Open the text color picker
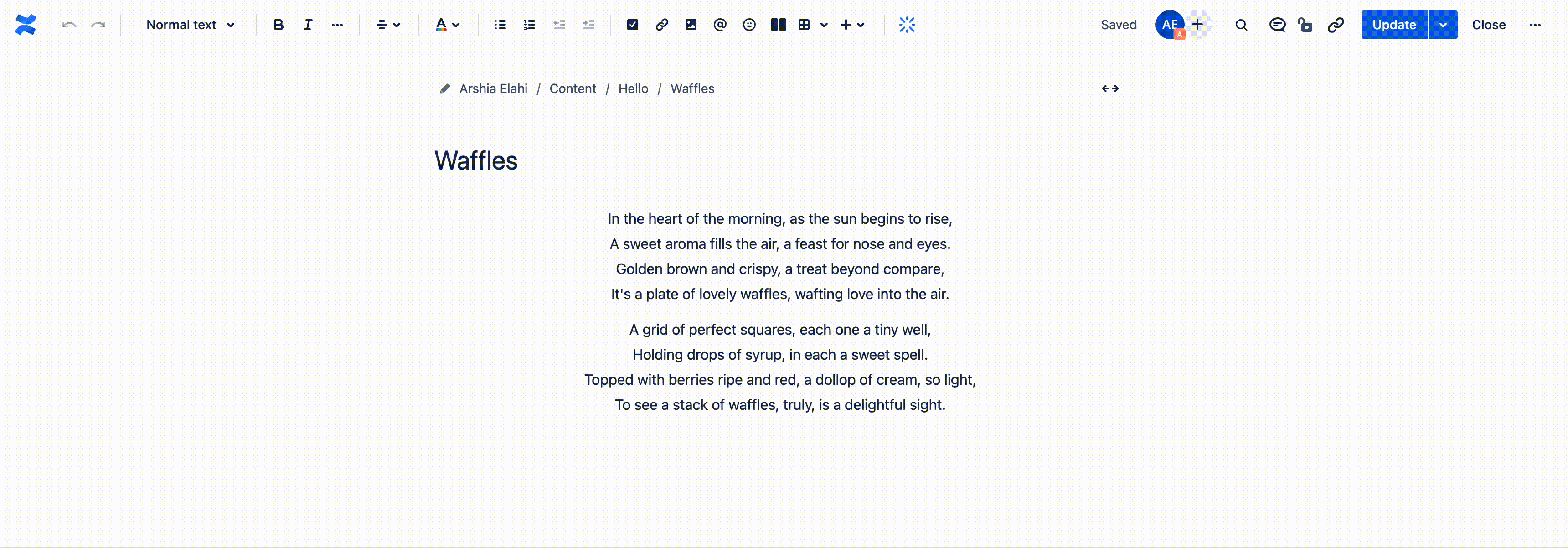 pos(447,25)
